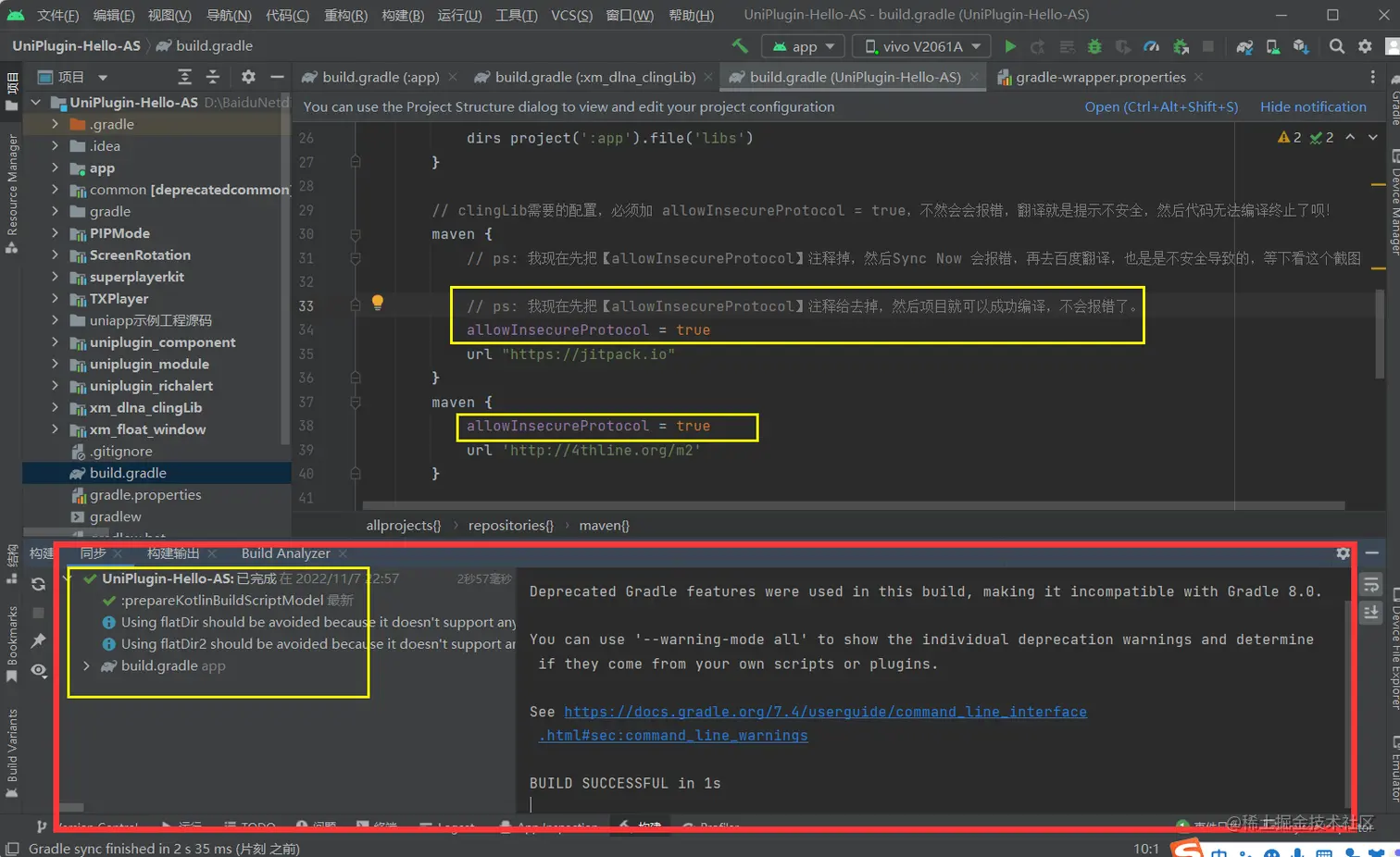
Task: Open project panel options gear
Action: click(x=248, y=77)
